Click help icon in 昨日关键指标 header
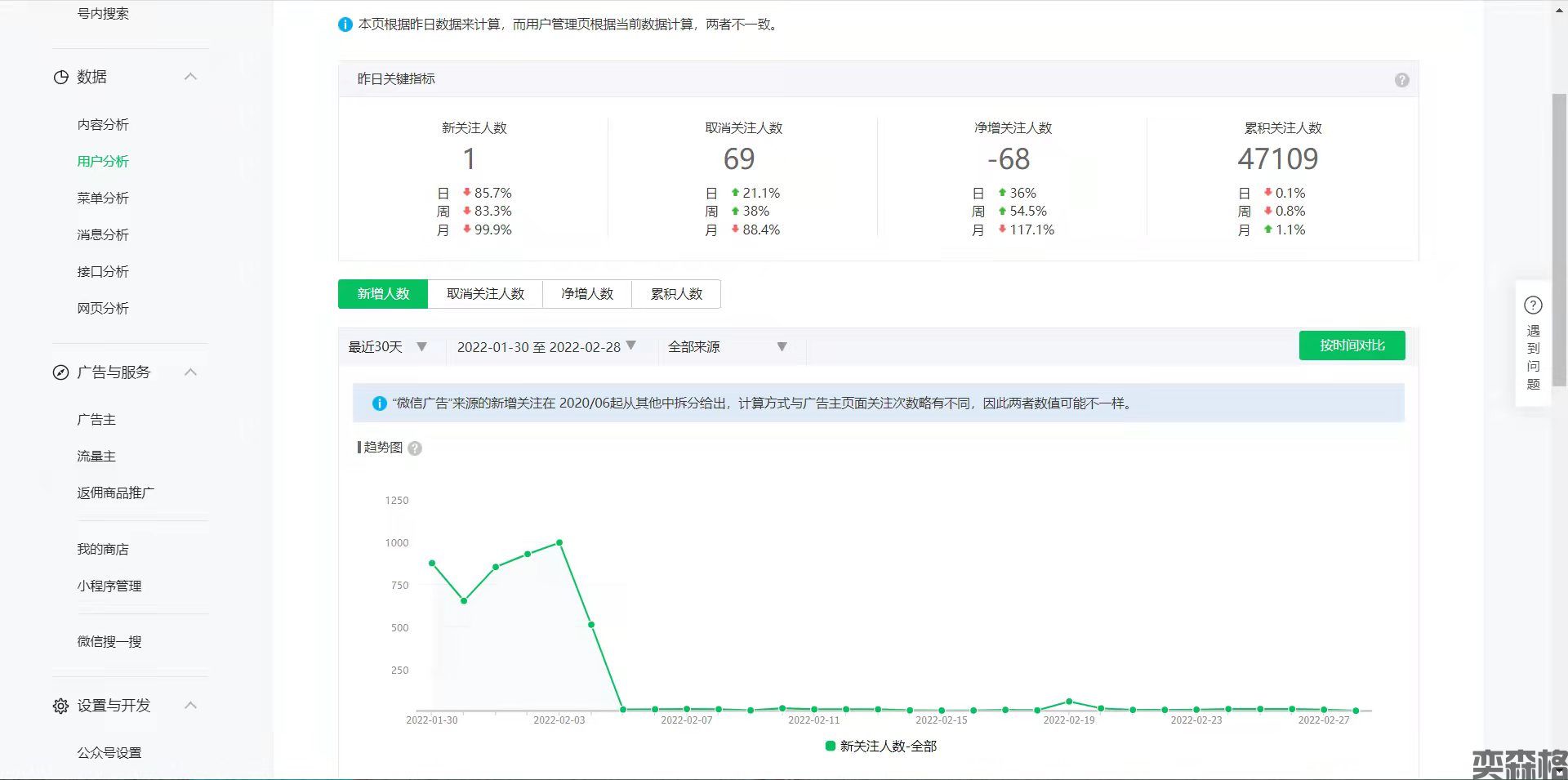Image resolution: width=1568 pixels, height=780 pixels. point(1401,80)
